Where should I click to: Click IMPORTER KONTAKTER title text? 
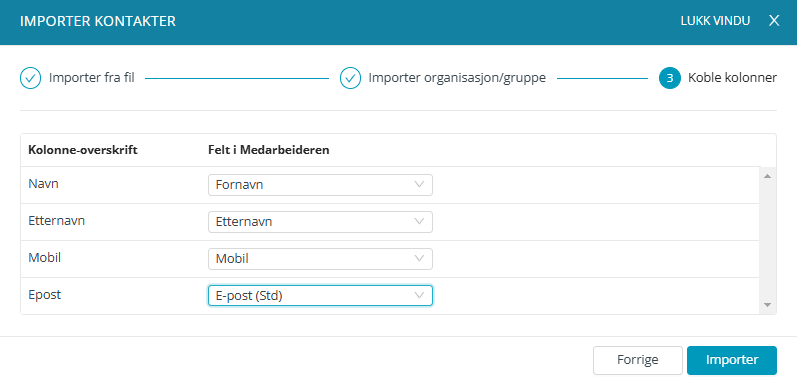coord(98,21)
